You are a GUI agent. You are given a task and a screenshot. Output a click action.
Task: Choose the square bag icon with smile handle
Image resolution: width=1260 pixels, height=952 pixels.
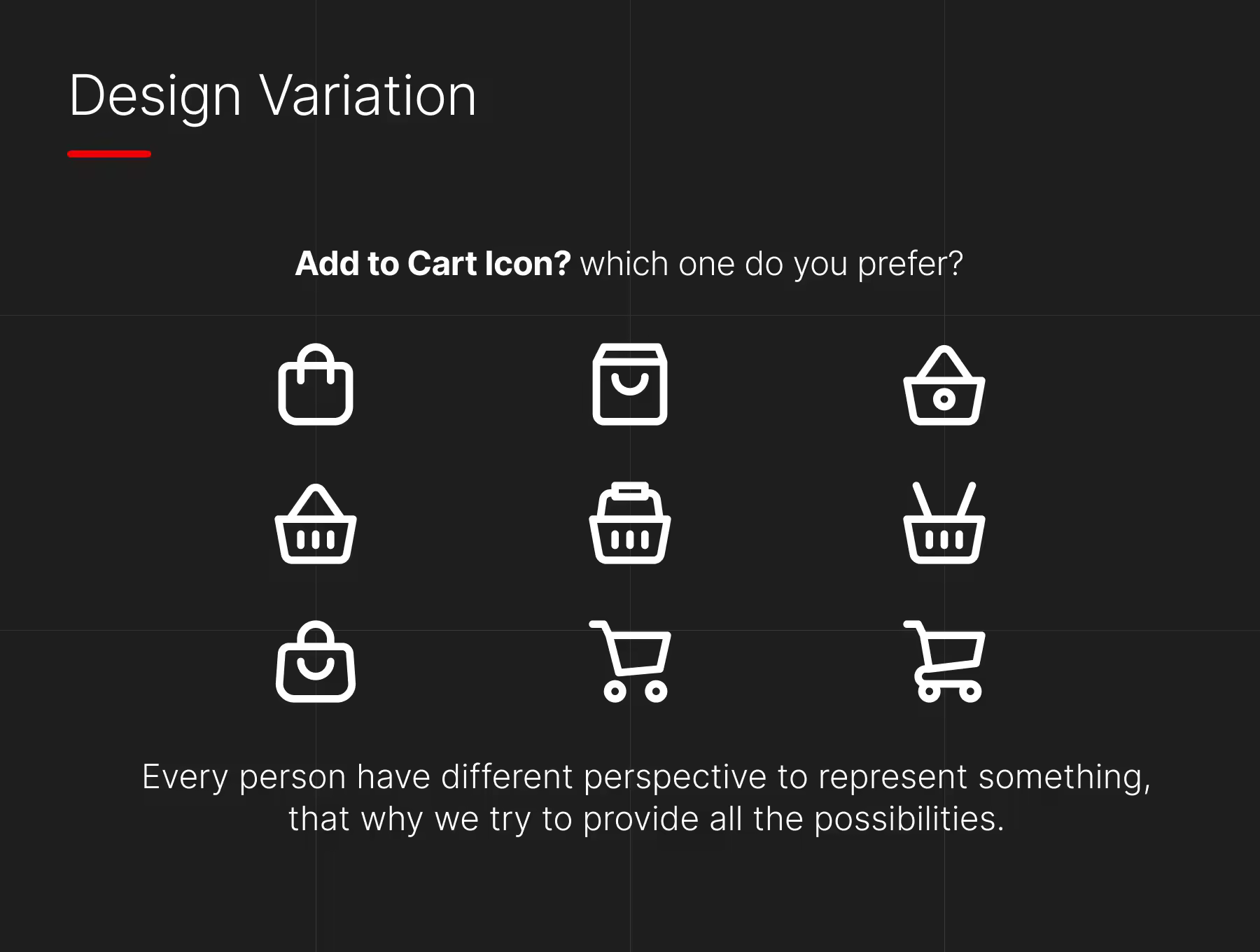click(630, 384)
